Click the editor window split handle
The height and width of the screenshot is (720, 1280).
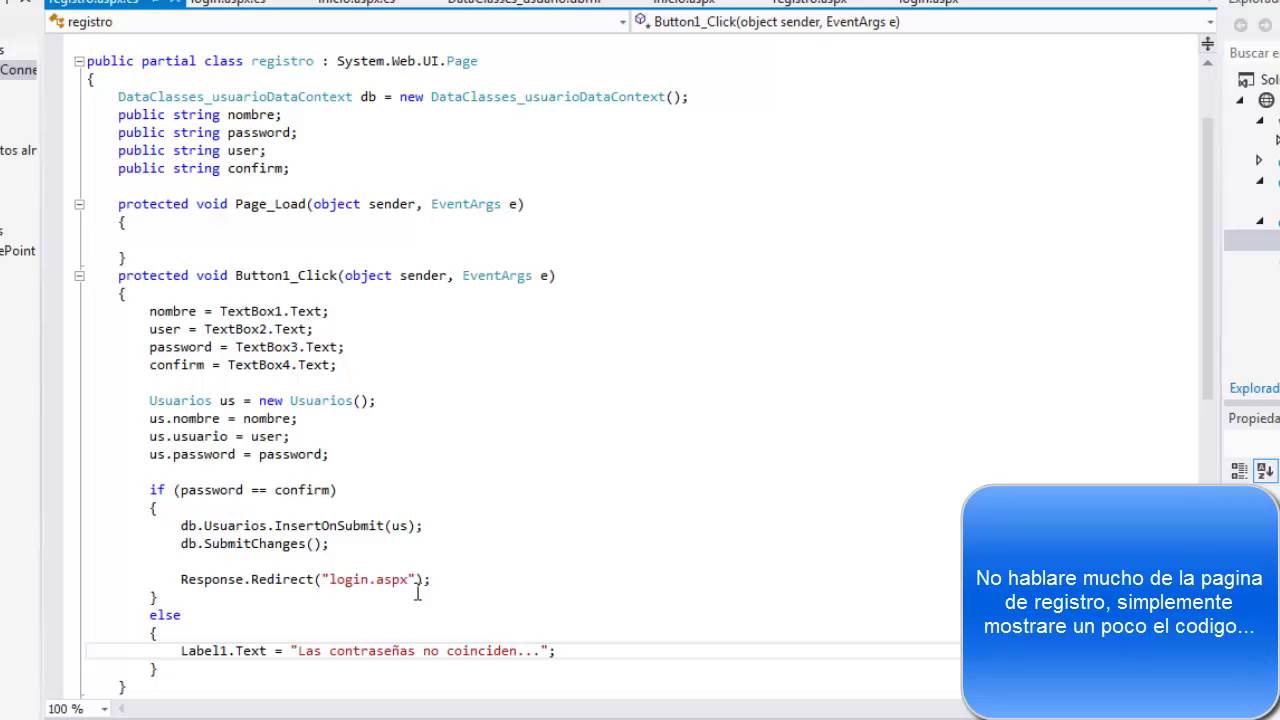click(1208, 43)
